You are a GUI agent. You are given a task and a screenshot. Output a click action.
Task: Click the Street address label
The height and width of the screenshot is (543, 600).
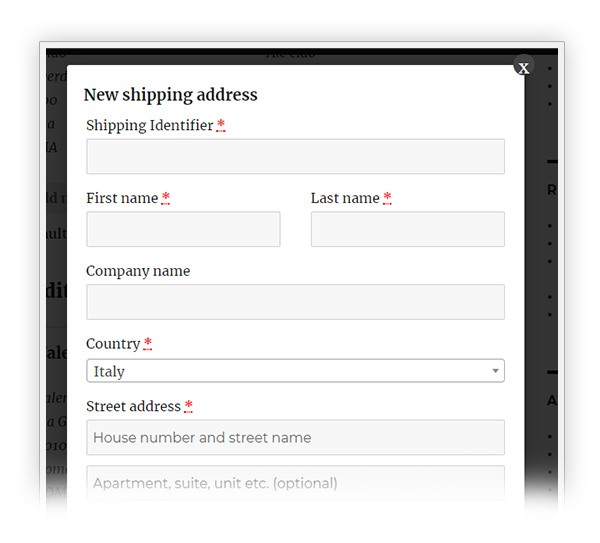tap(133, 406)
